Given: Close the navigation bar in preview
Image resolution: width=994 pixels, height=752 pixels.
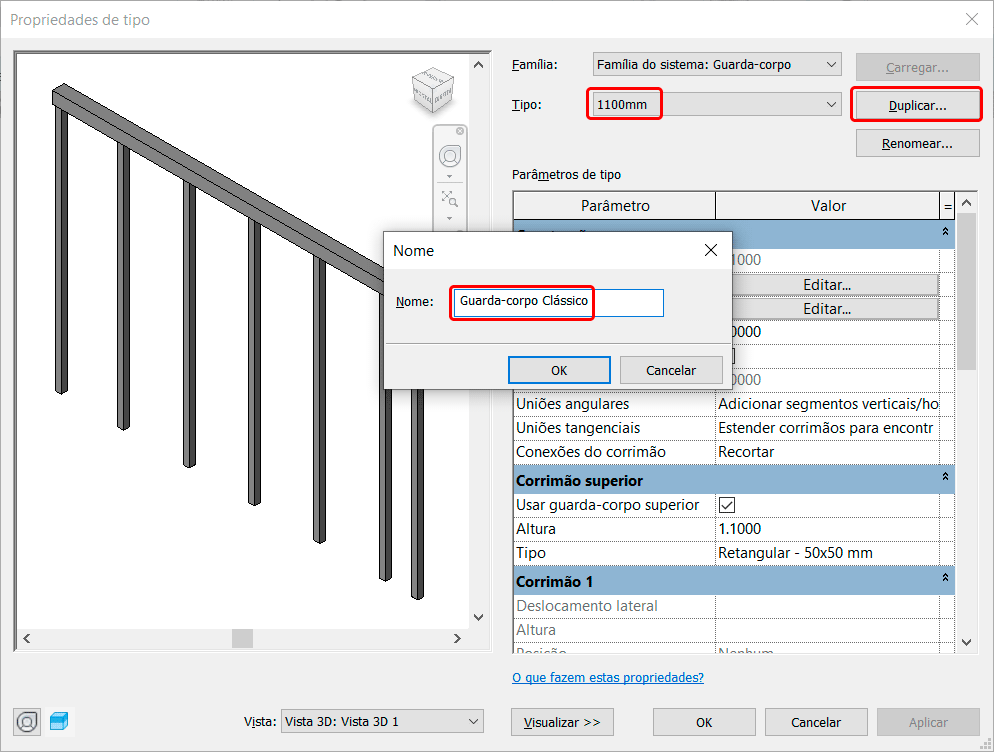Looking at the screenshot, I should pos(460,131).
